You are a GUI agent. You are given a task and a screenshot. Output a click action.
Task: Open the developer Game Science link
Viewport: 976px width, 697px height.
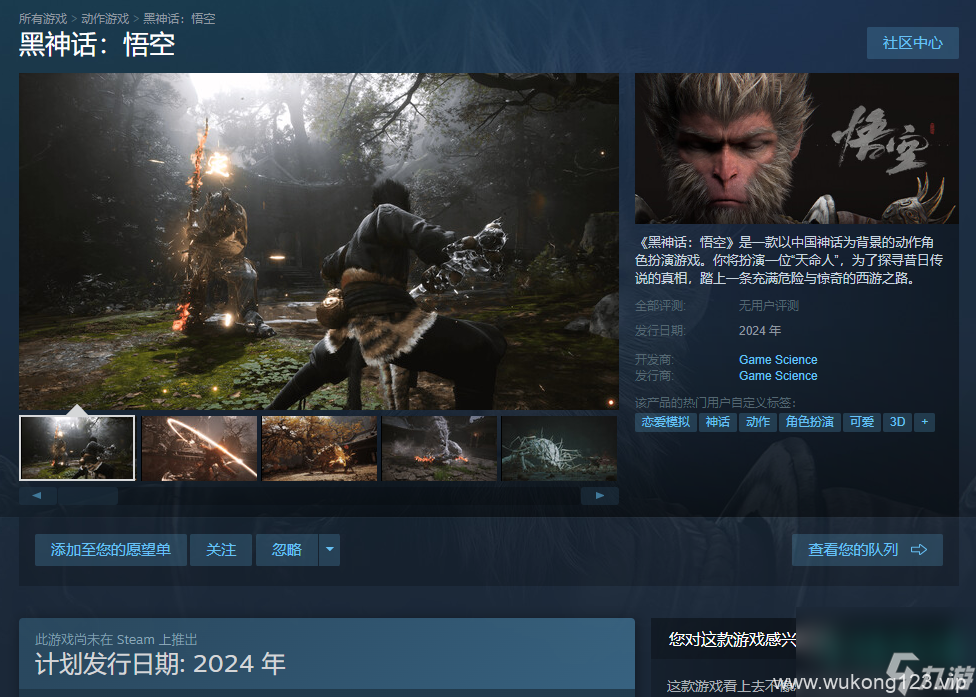pos(778,360)
